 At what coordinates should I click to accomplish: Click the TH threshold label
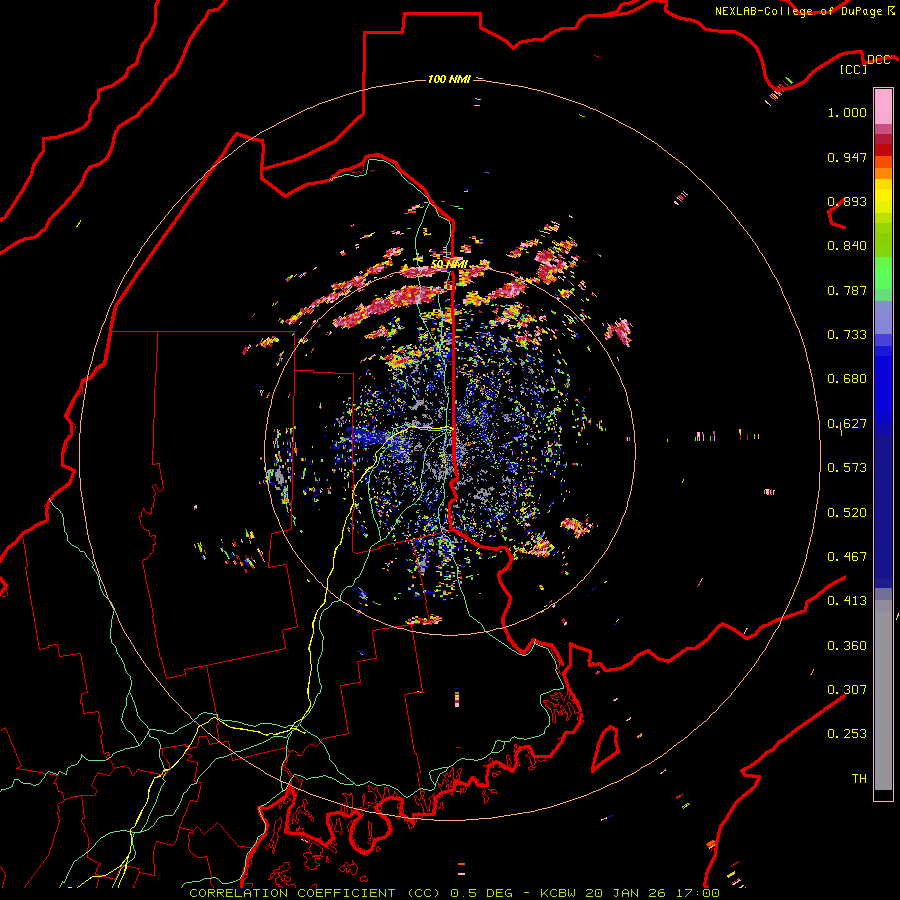859,779
